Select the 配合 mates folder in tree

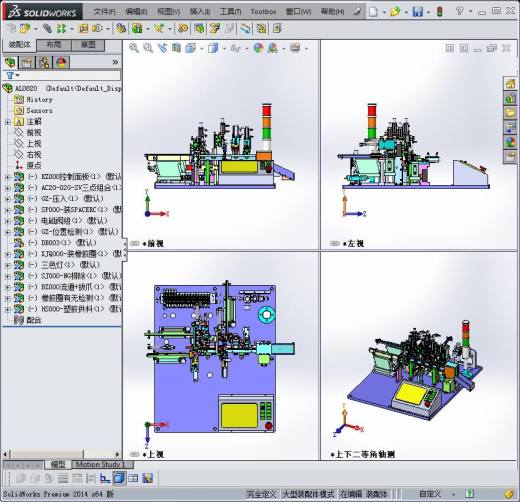pos(33,320)
